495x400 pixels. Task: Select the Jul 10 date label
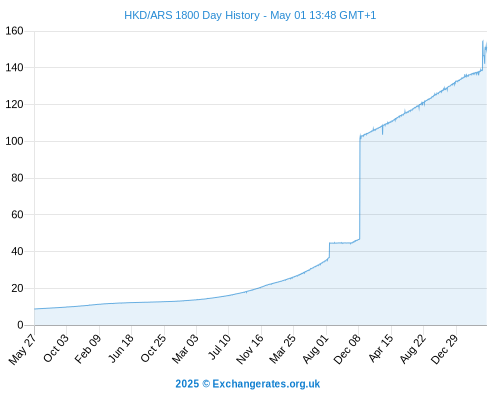click(x=219, y=346)
